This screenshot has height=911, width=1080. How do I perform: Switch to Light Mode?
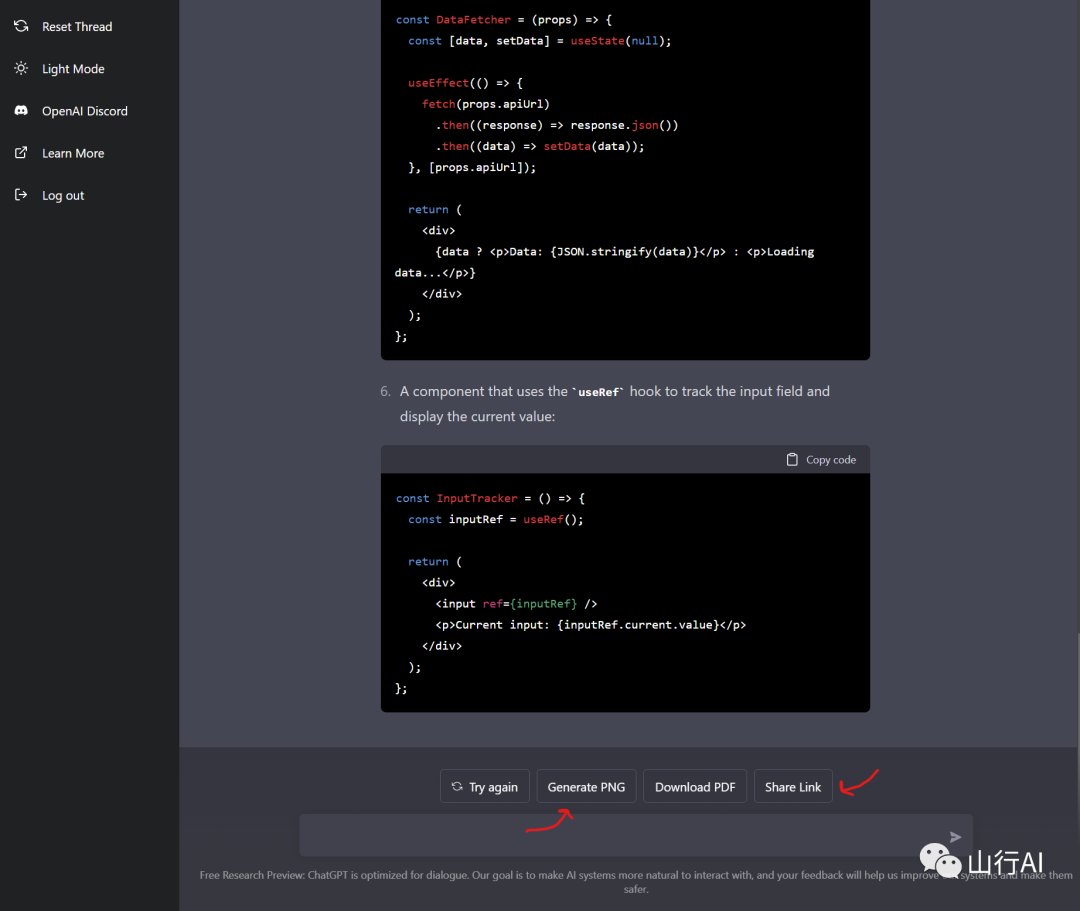click(73, 69)
